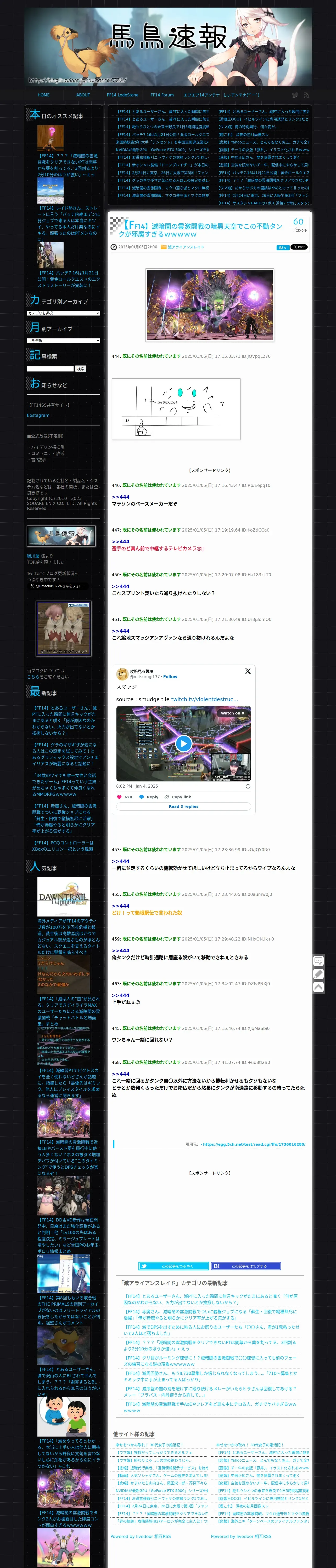Click the floating pencil edit icon
The width and height of the screenshot is (336, 1568).
318,974
